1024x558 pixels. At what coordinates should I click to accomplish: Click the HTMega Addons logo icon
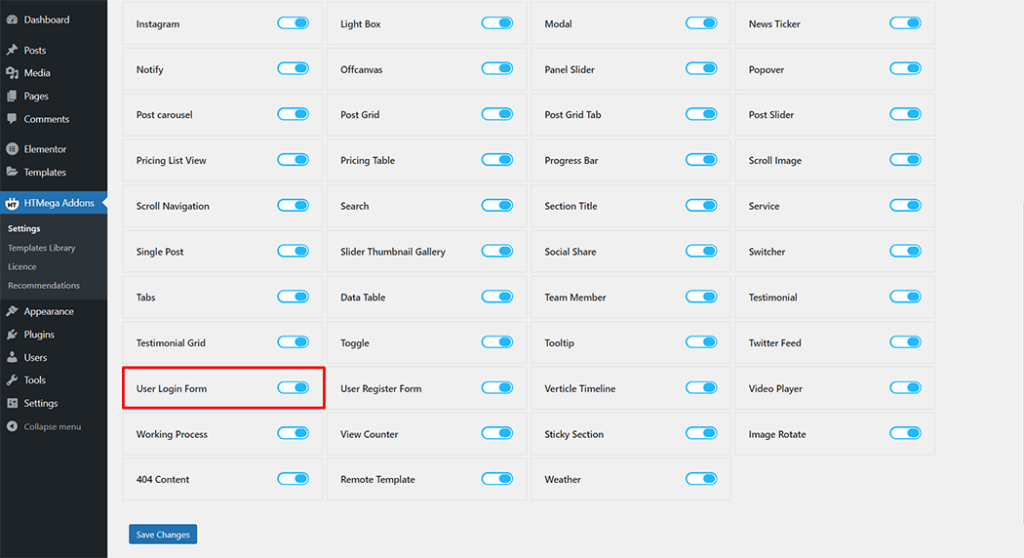click(12, 203)
